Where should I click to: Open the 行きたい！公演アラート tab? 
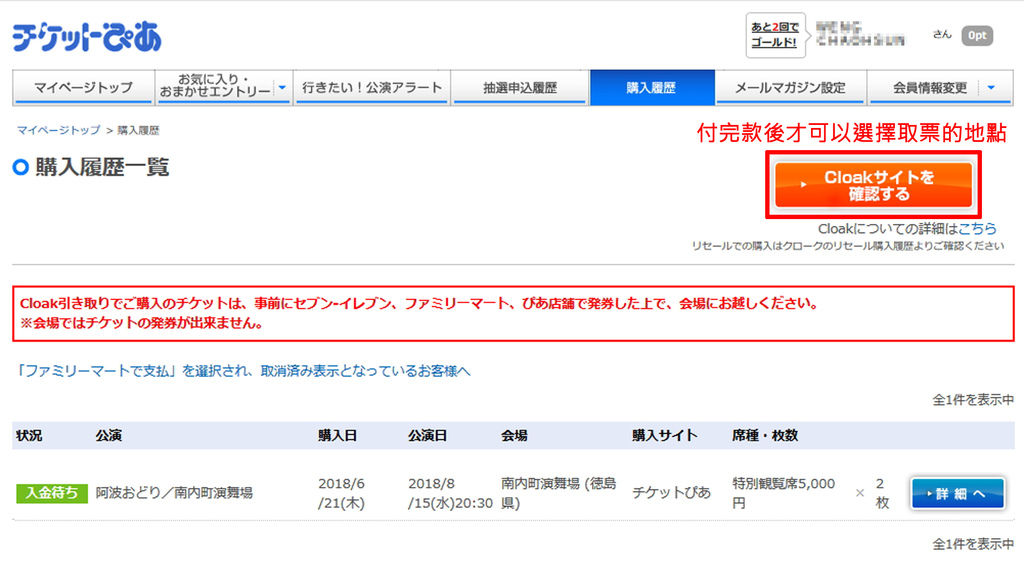point(372,88)
